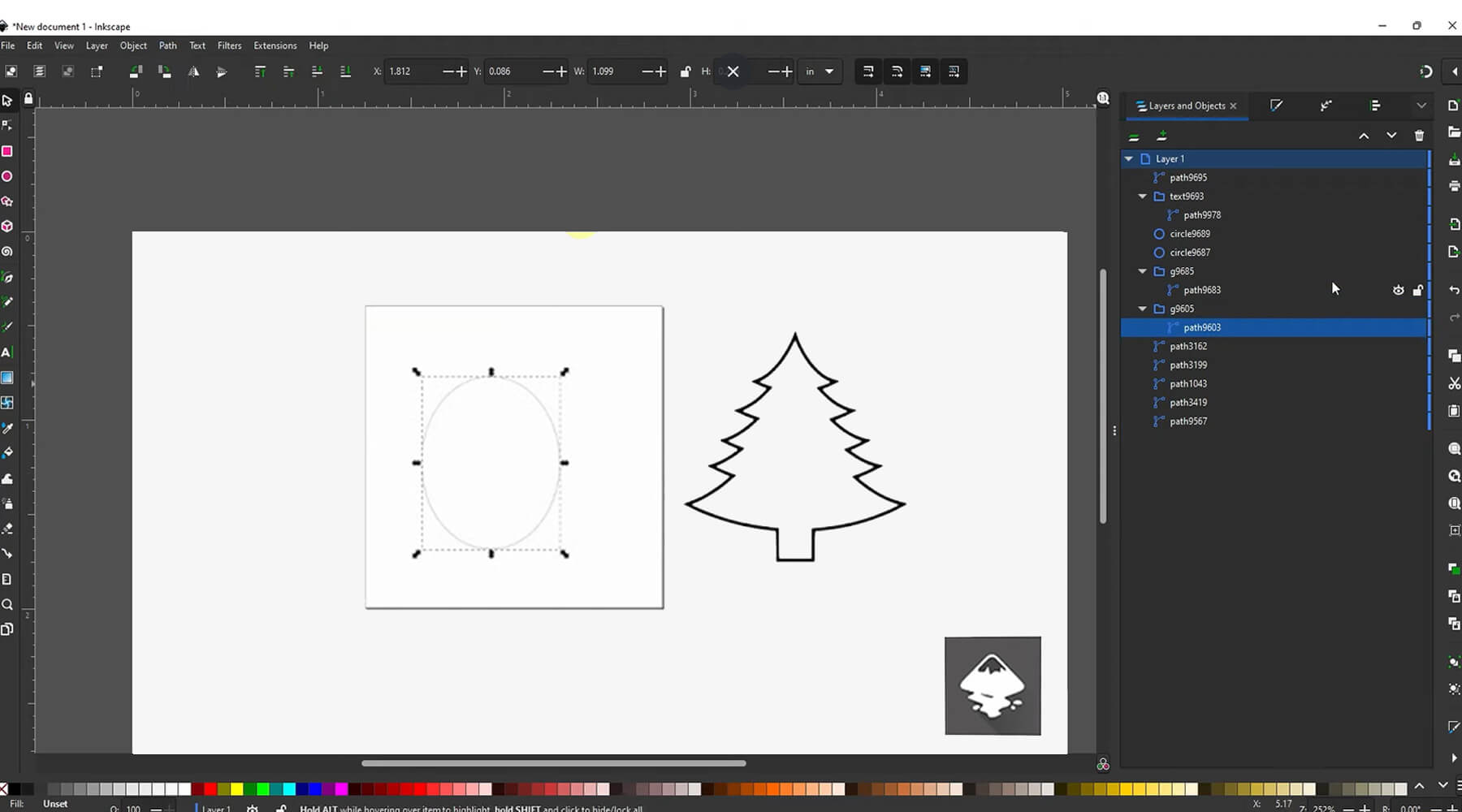Rotate selection 90 degrees clockwise
1462x812 pixels.
point(165,71)
